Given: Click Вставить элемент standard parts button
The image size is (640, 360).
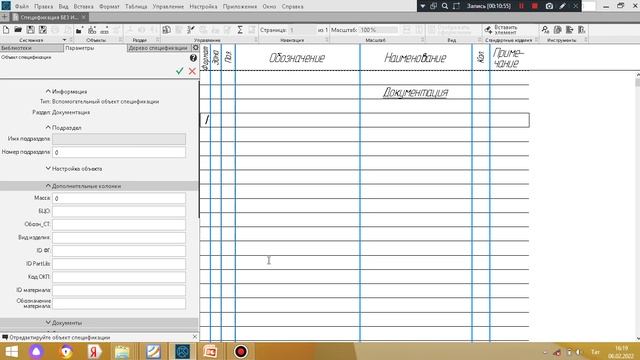Looking at the screenshot, I should click(x=501, y=30).
